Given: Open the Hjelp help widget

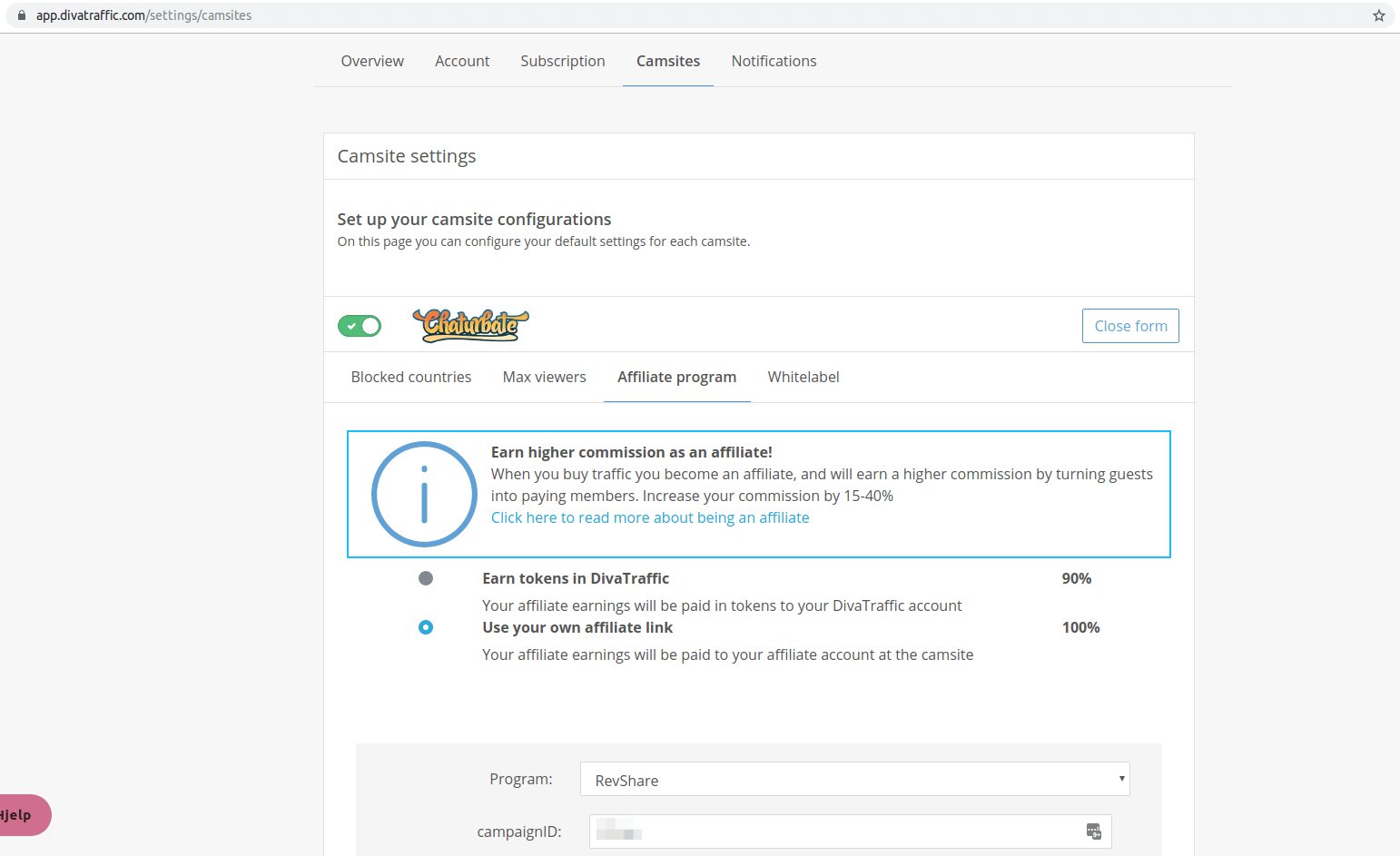Looking at the screenshot, I should click(x=22, y=815).
